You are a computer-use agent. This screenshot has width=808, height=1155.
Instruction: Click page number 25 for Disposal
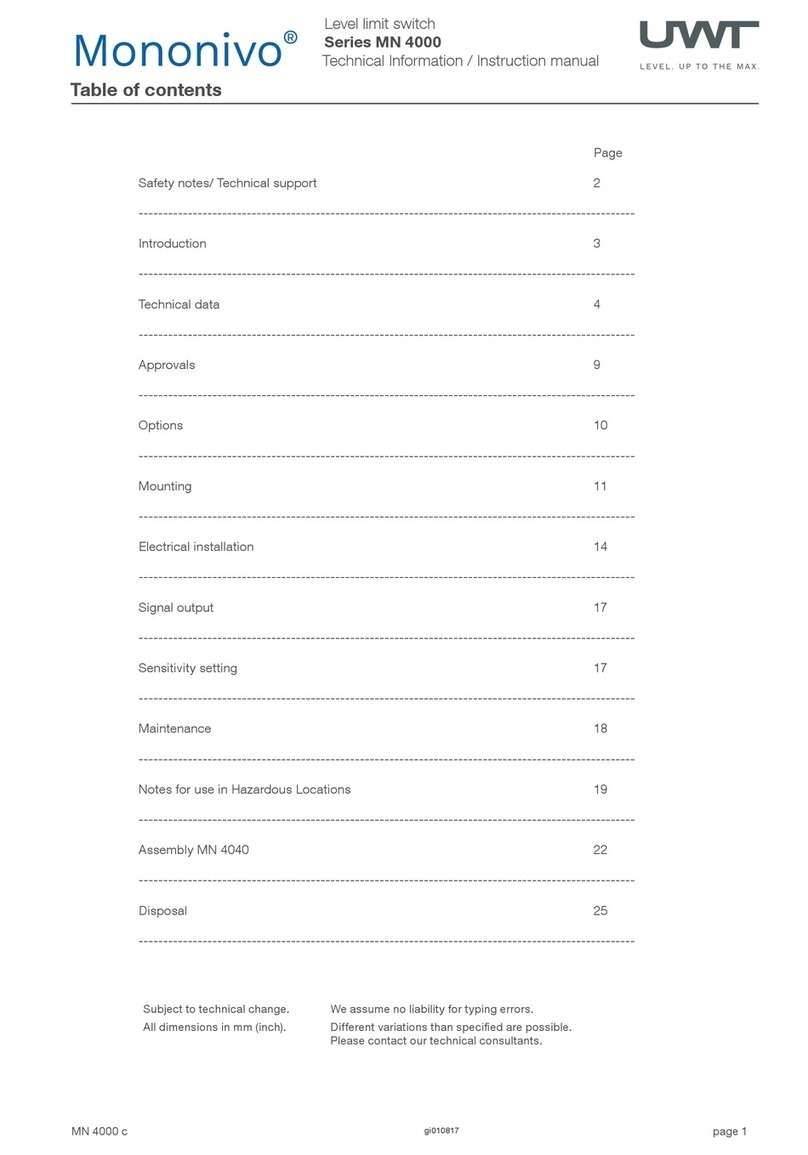(x=600, y=911)
